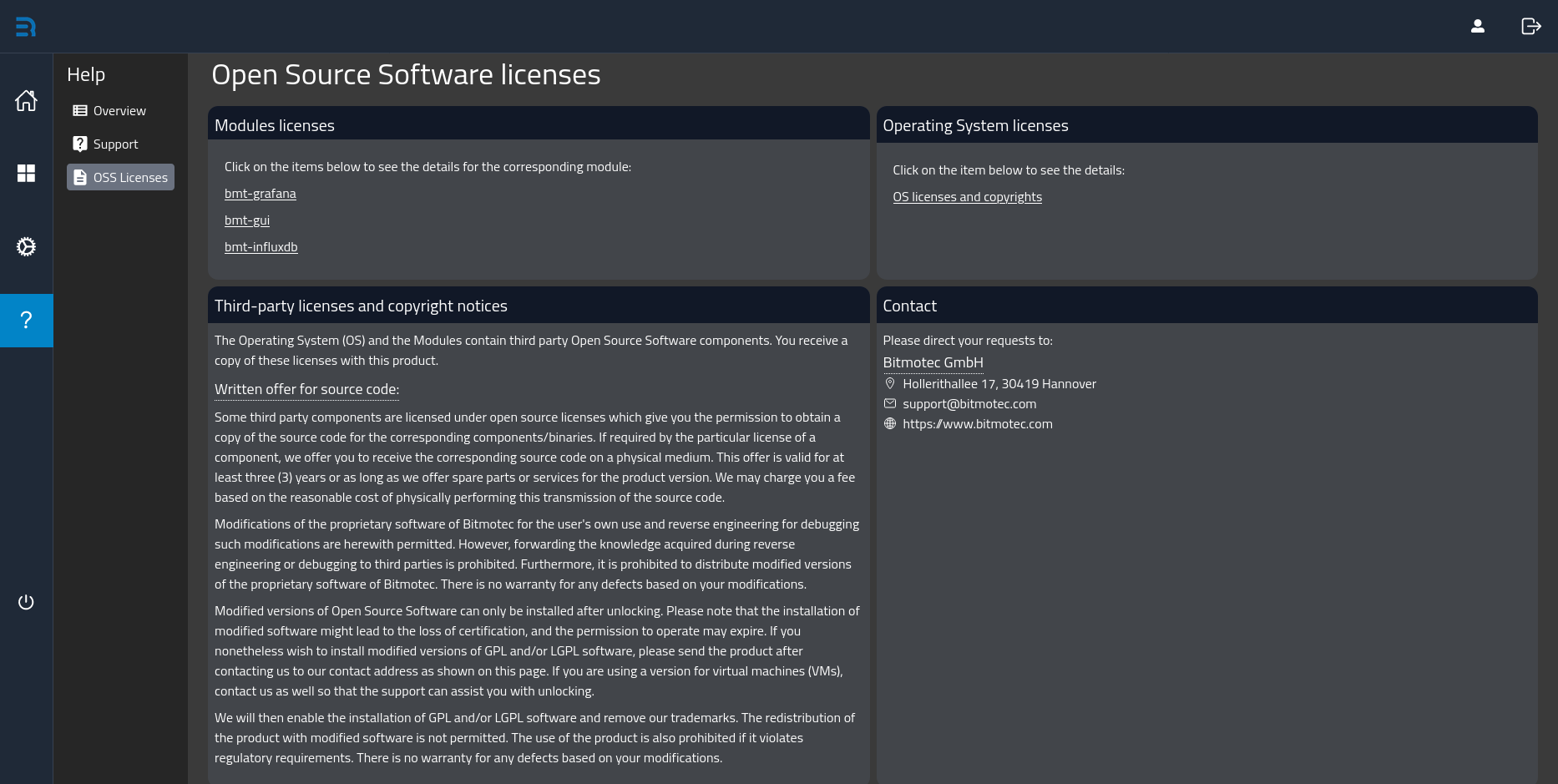Open the https://www.bitmotec.com website link

[x=978, y=424]
